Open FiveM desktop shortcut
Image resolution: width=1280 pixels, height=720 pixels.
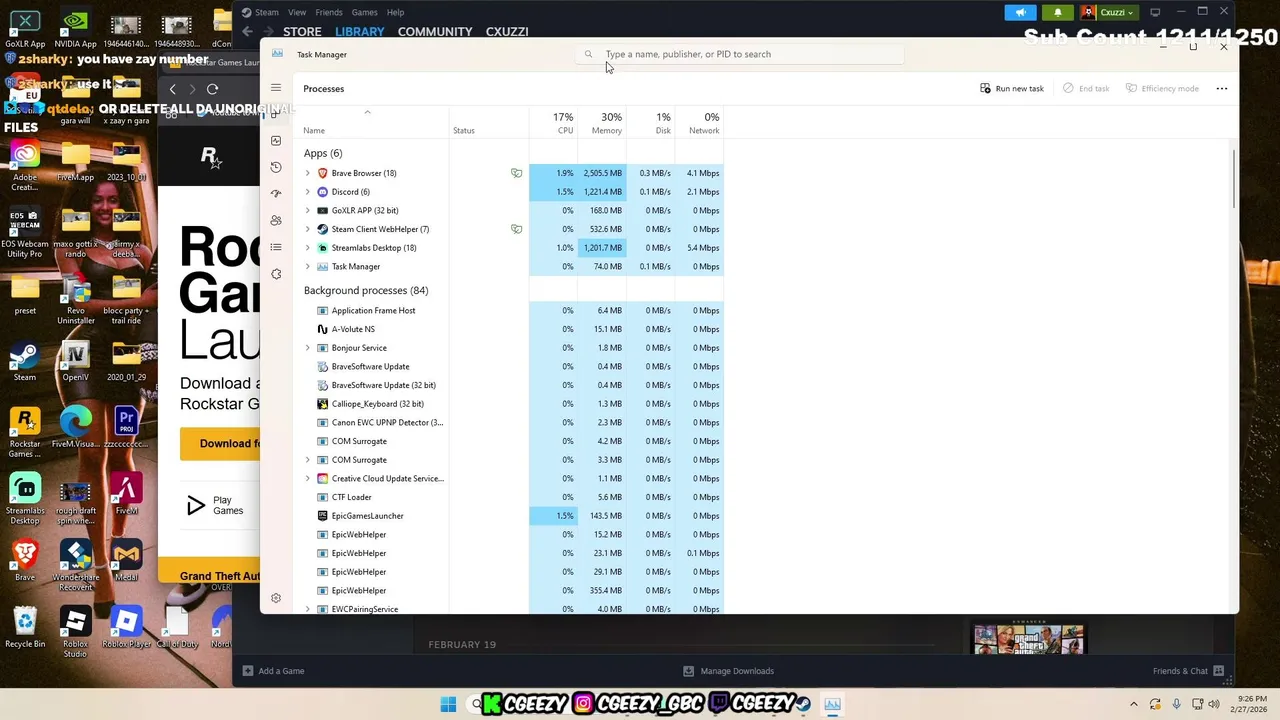point(126,495)
